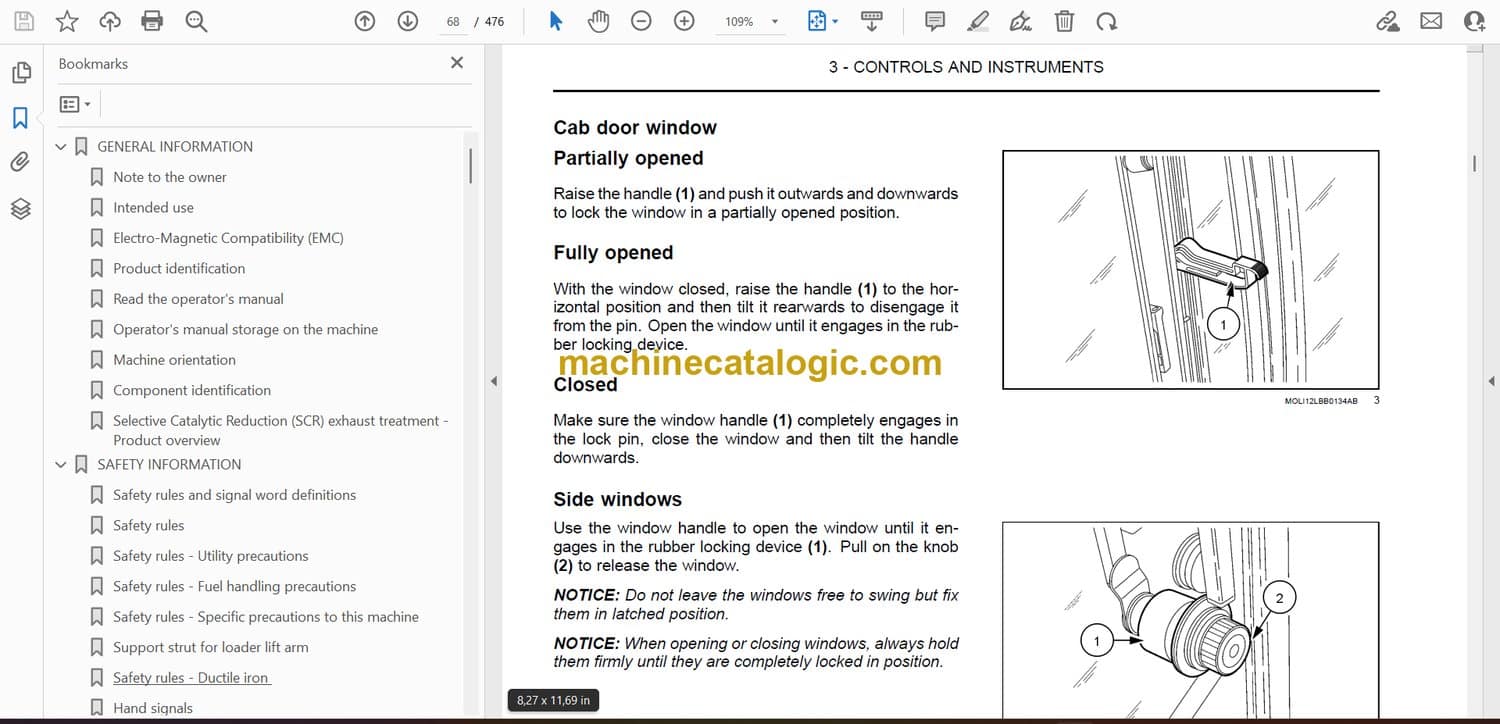Viewport: 1500px width, 724px height.
Task: Open the GENERAL INFORMATION bookmark
Action: tap(175, 146)
